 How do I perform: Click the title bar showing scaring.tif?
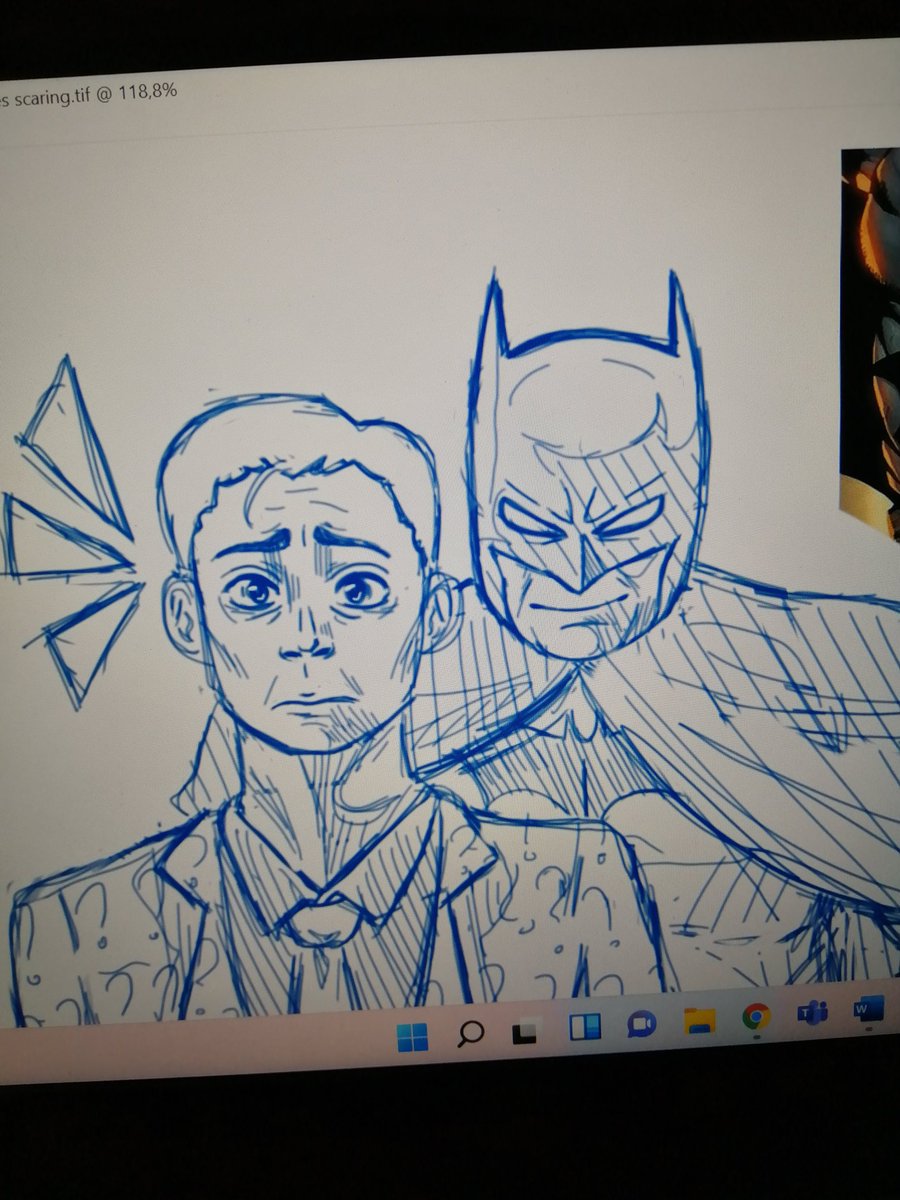click(90, 95)
